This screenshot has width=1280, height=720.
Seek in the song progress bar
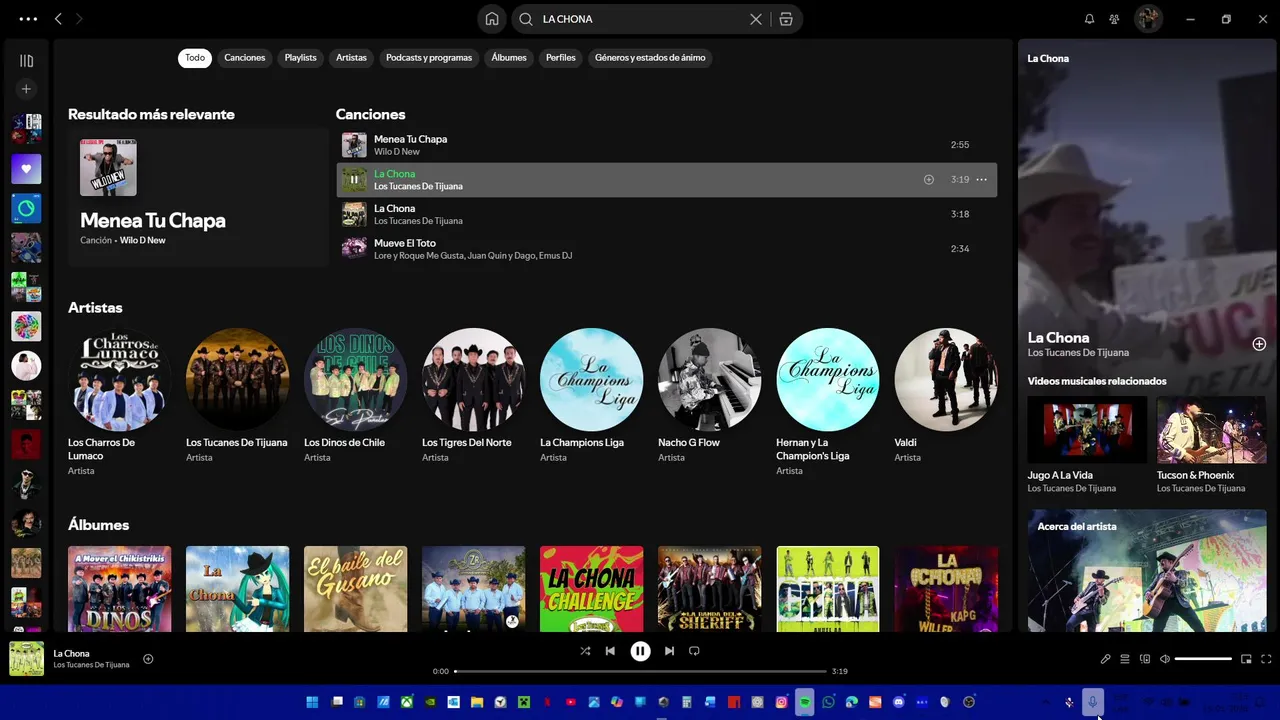pos(640,671)
